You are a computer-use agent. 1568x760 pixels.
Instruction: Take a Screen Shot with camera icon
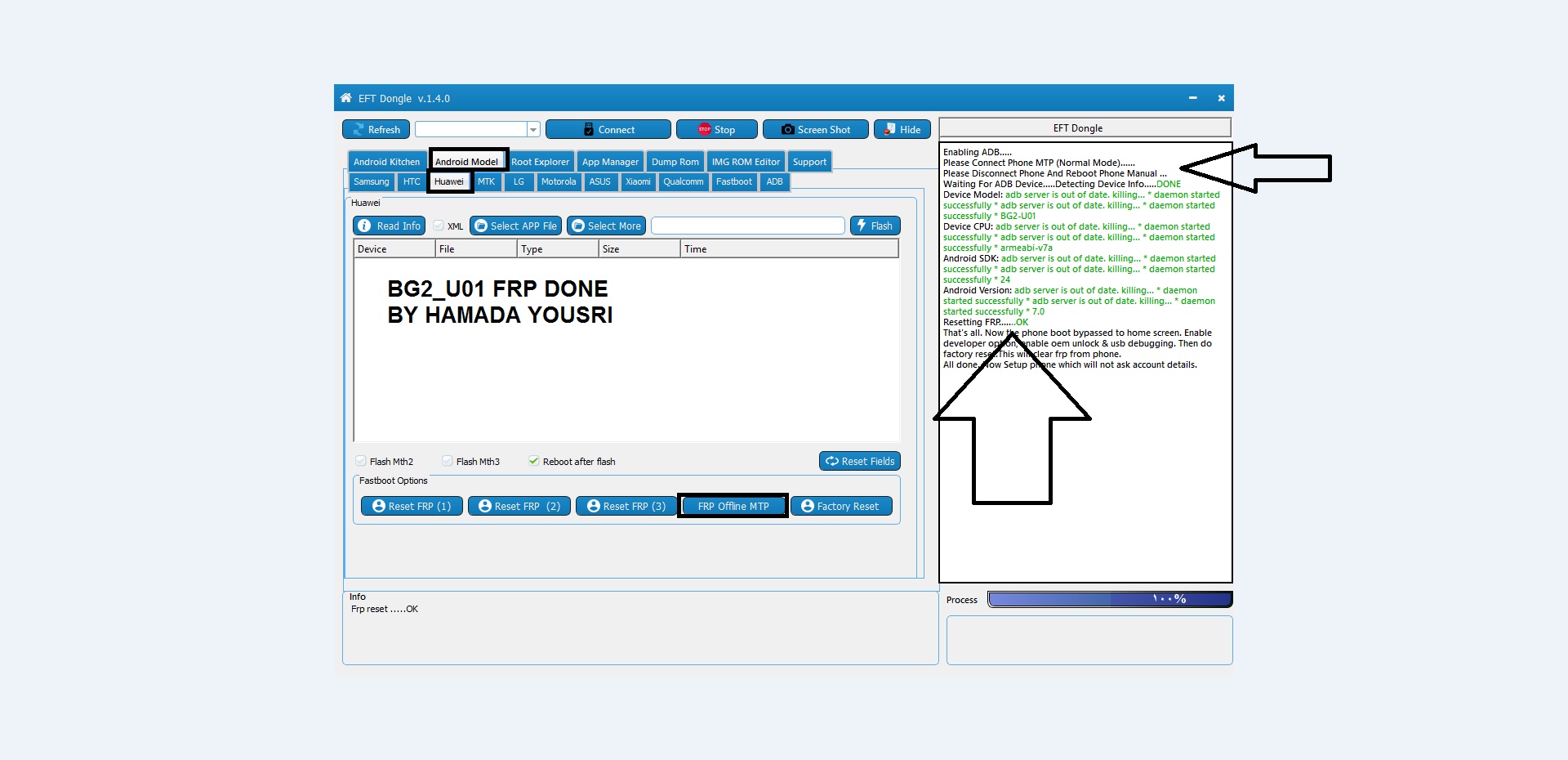point(815,129)
